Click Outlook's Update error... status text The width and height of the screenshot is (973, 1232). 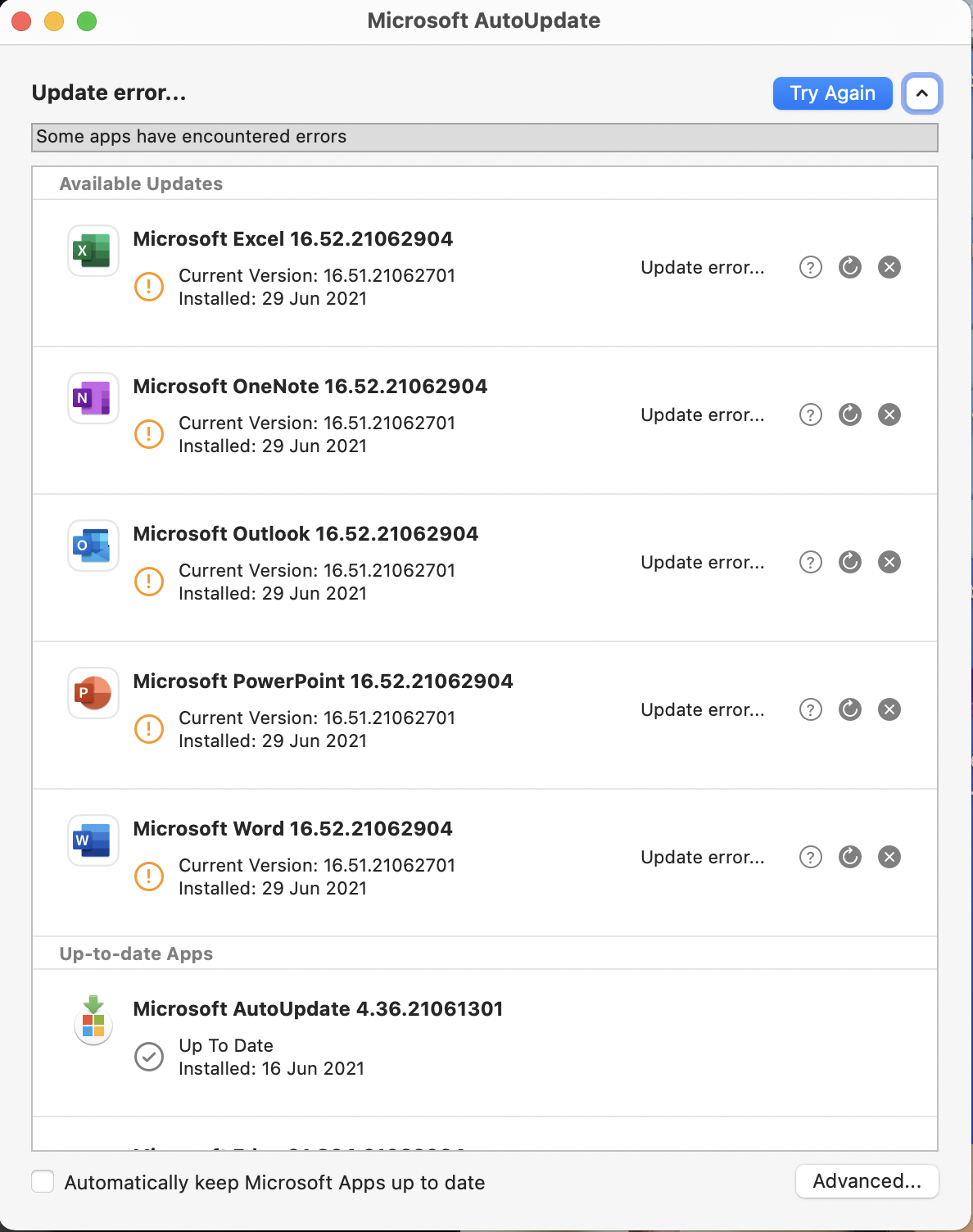703,563
